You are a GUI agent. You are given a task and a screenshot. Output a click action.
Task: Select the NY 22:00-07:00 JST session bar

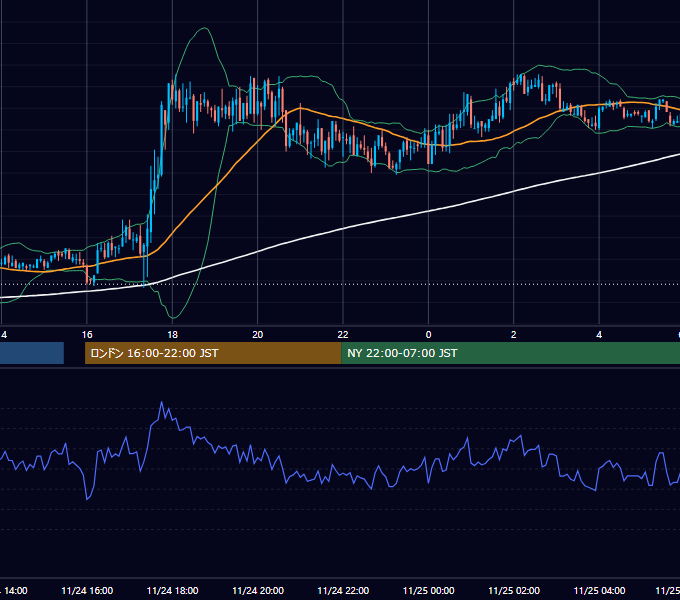[510, 353]
